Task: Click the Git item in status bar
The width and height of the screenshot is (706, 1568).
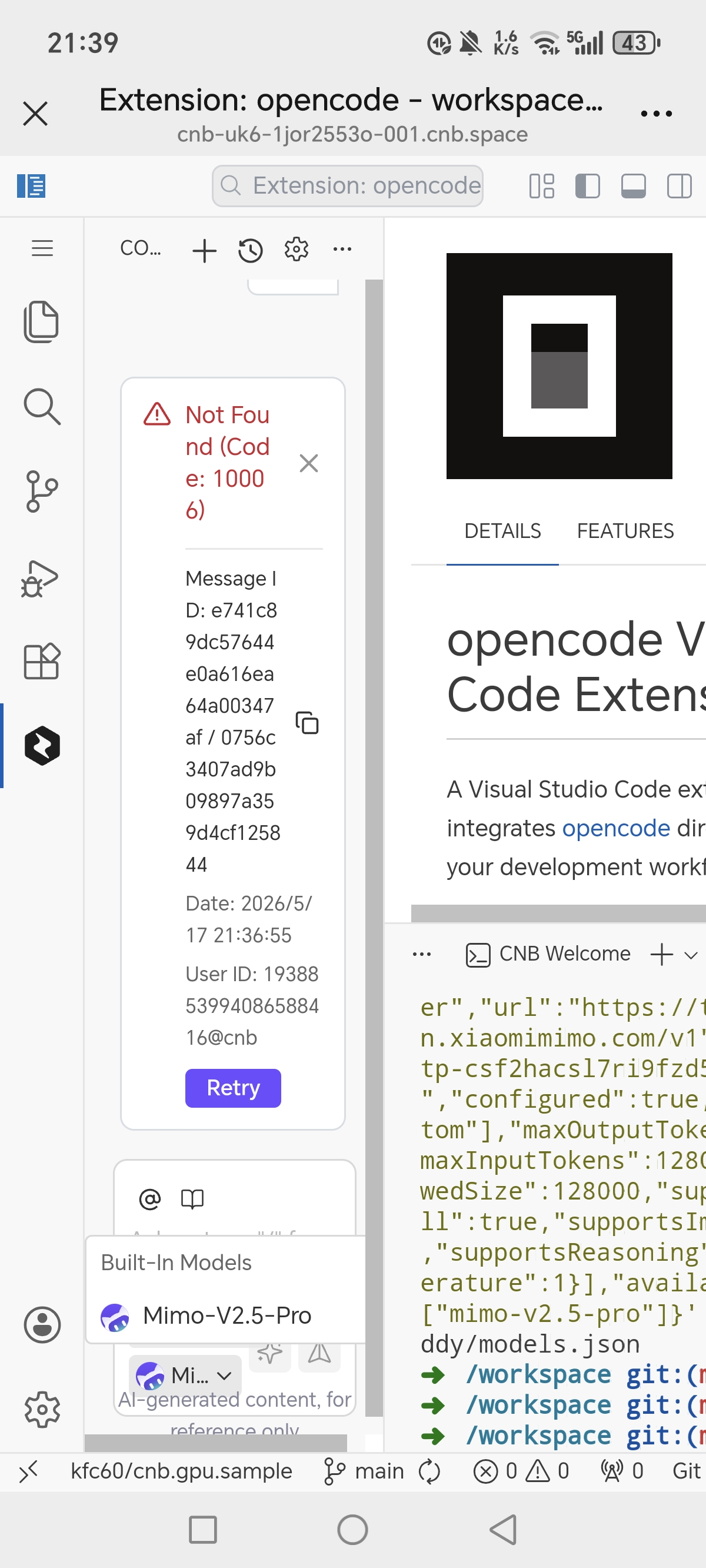Action: coord(687,1471)
